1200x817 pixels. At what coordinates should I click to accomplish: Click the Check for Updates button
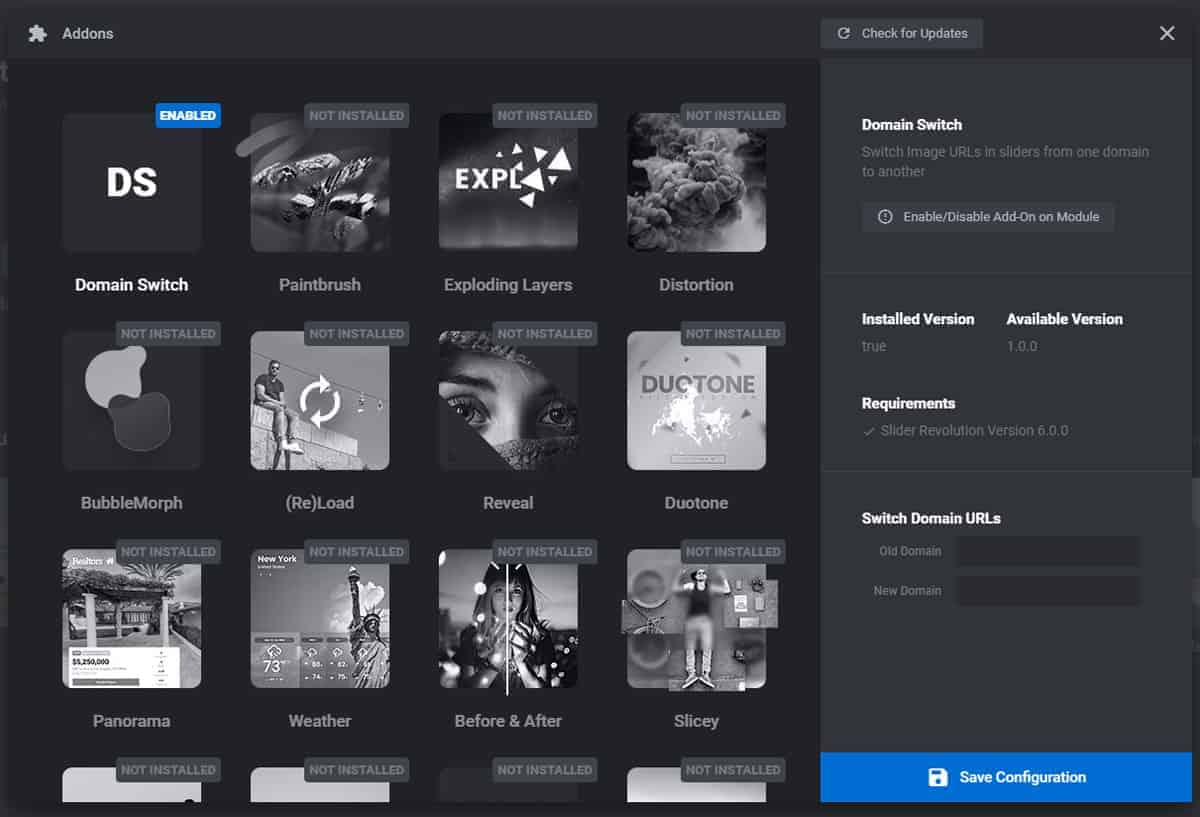pyautogui.click(x=902, y=33)
